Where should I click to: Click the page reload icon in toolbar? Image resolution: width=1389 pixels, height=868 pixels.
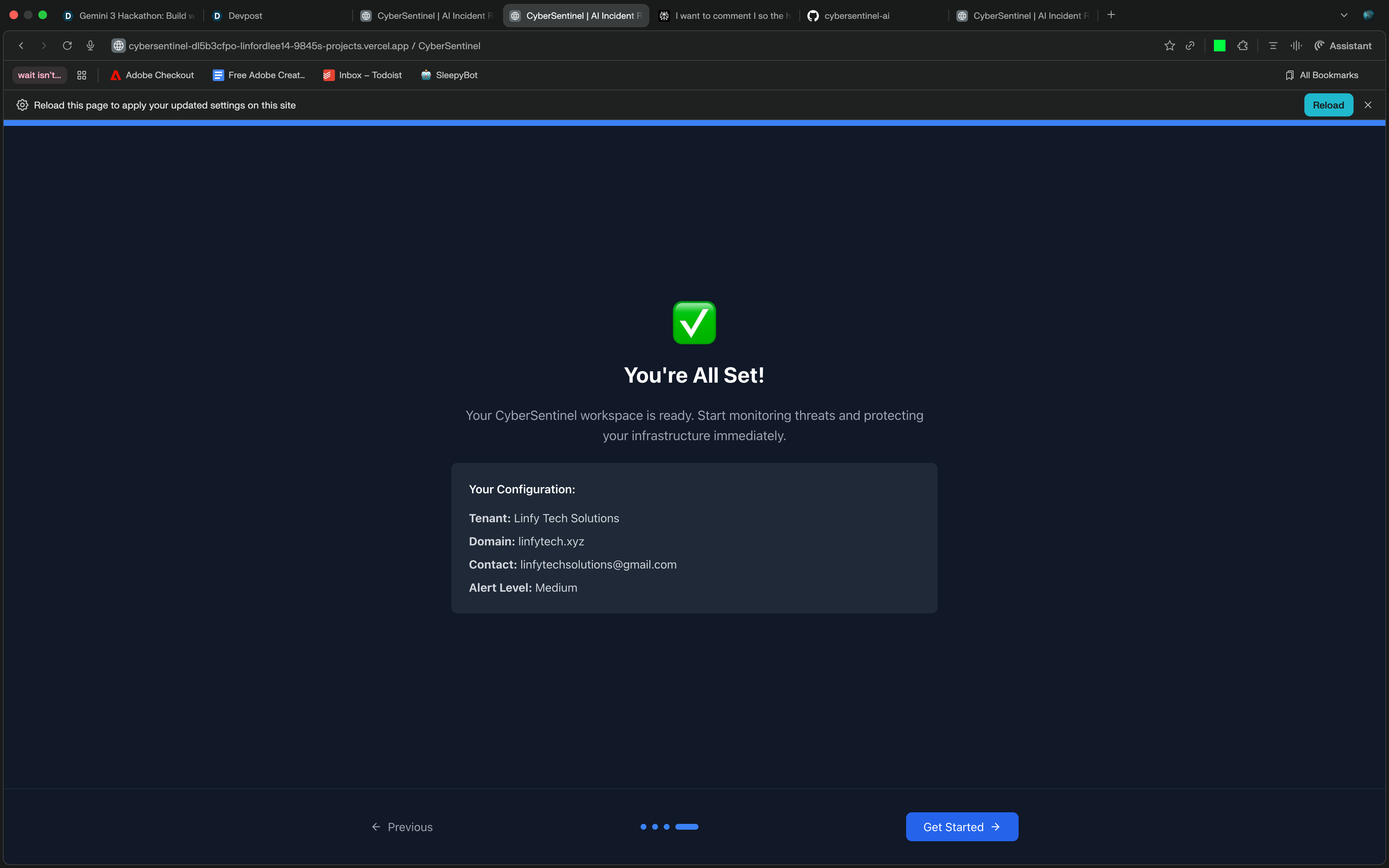[x=67, y=46]
